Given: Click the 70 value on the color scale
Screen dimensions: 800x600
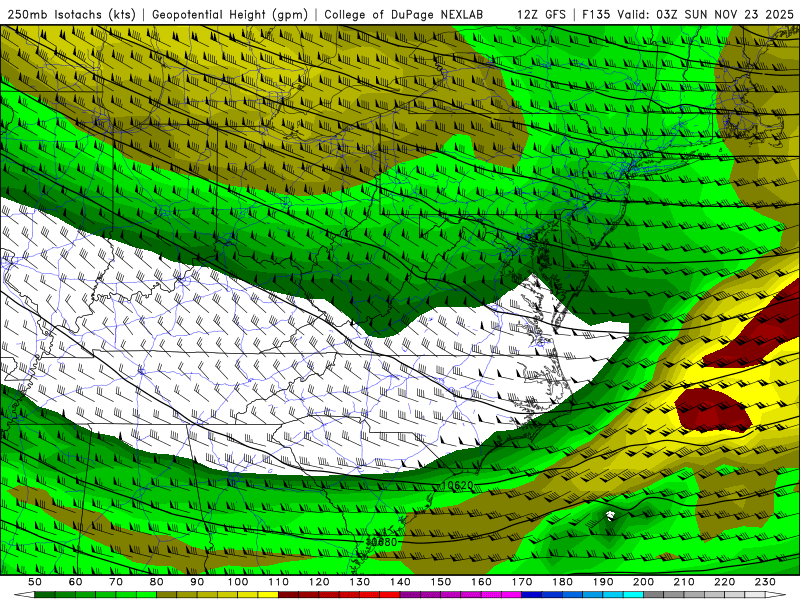Looking at the screenshot, I should coord(116,582).
